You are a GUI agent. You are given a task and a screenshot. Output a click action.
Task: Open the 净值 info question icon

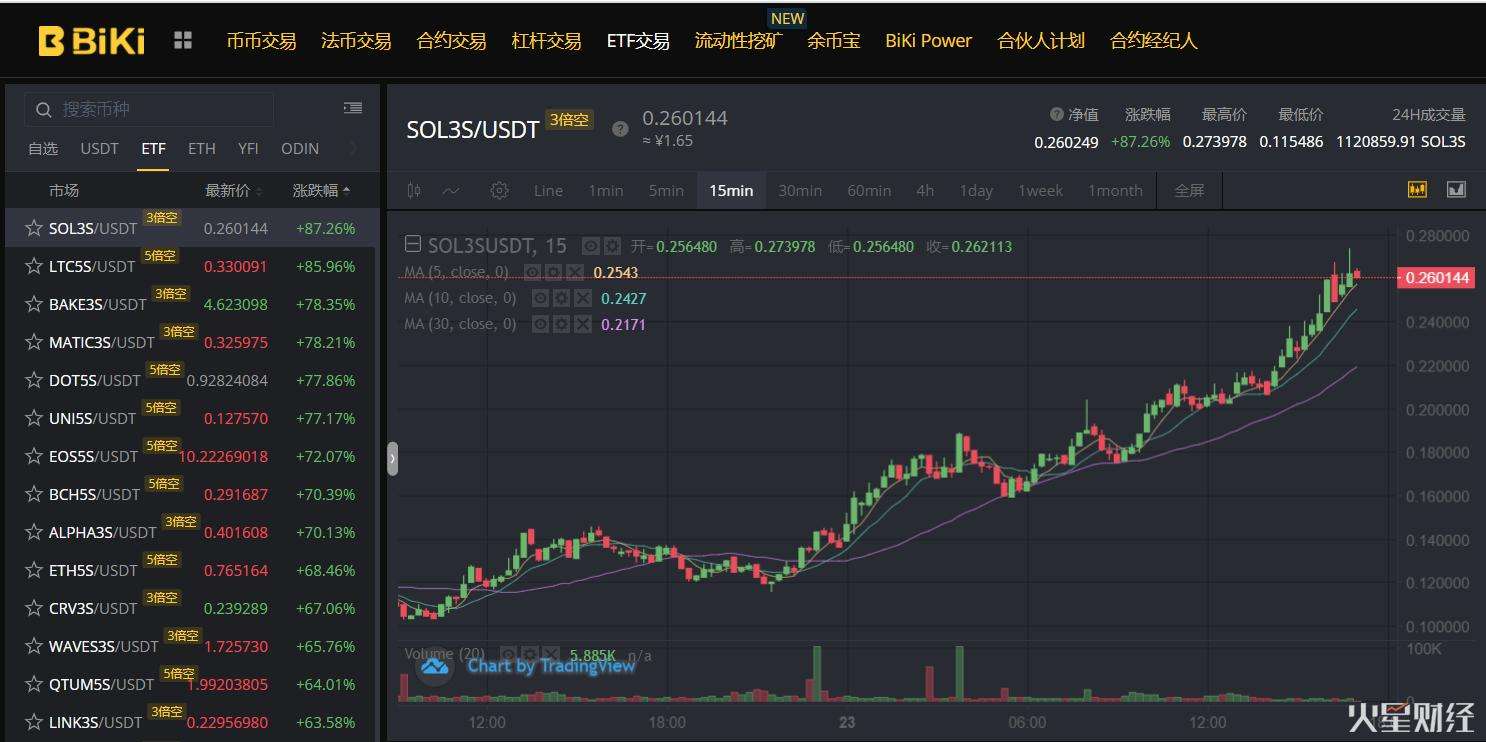(1056, 114)
